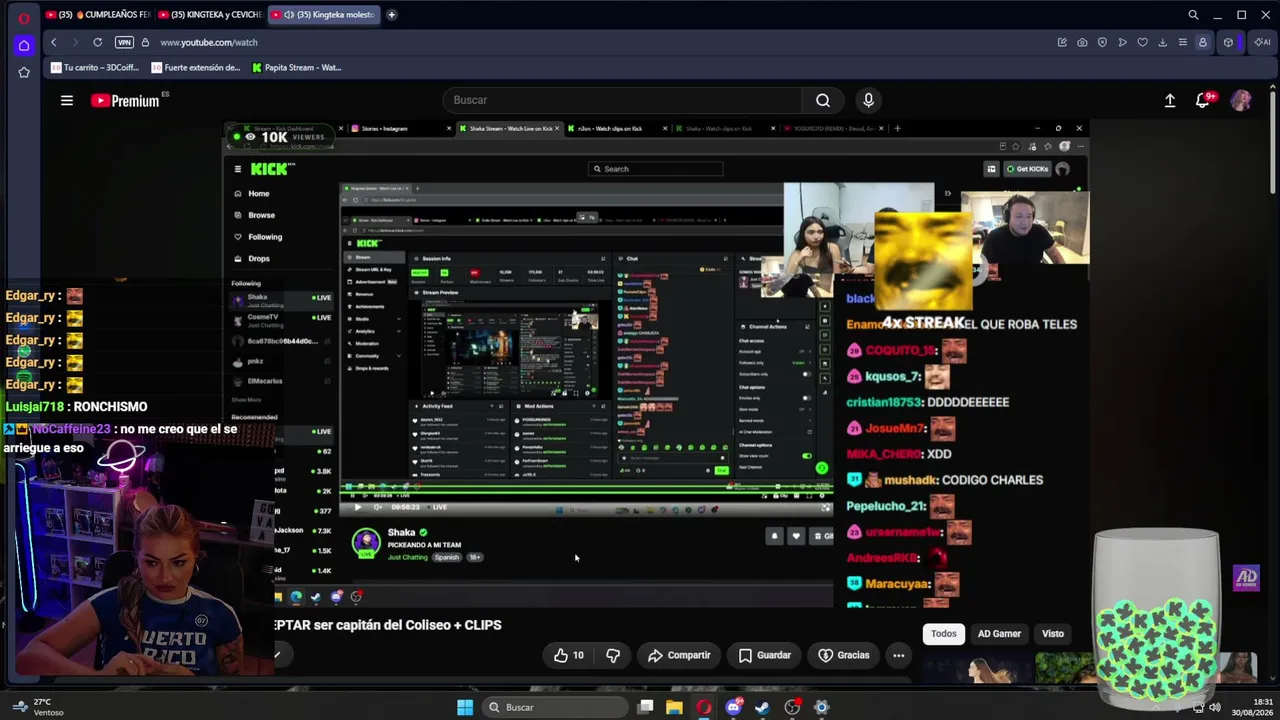The width and height of the screenshot is (1280, 720).
Task: Open Discord from the taskbar
Action: point(734,707)
